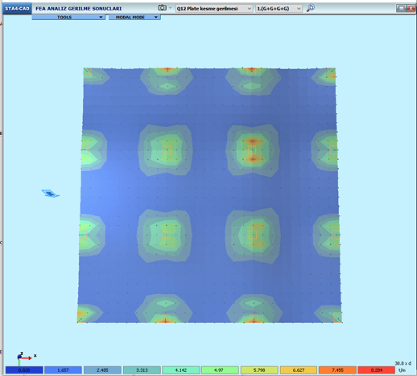Close the FEA results window

(x=411, y=8)
